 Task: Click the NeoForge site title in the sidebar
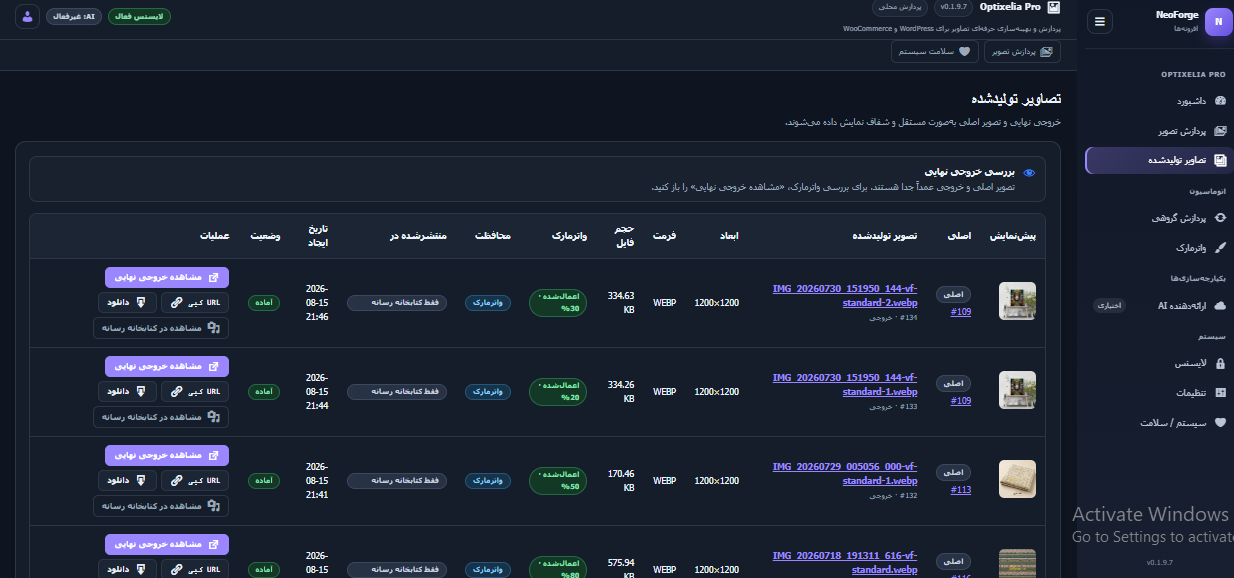[1176, 15]
